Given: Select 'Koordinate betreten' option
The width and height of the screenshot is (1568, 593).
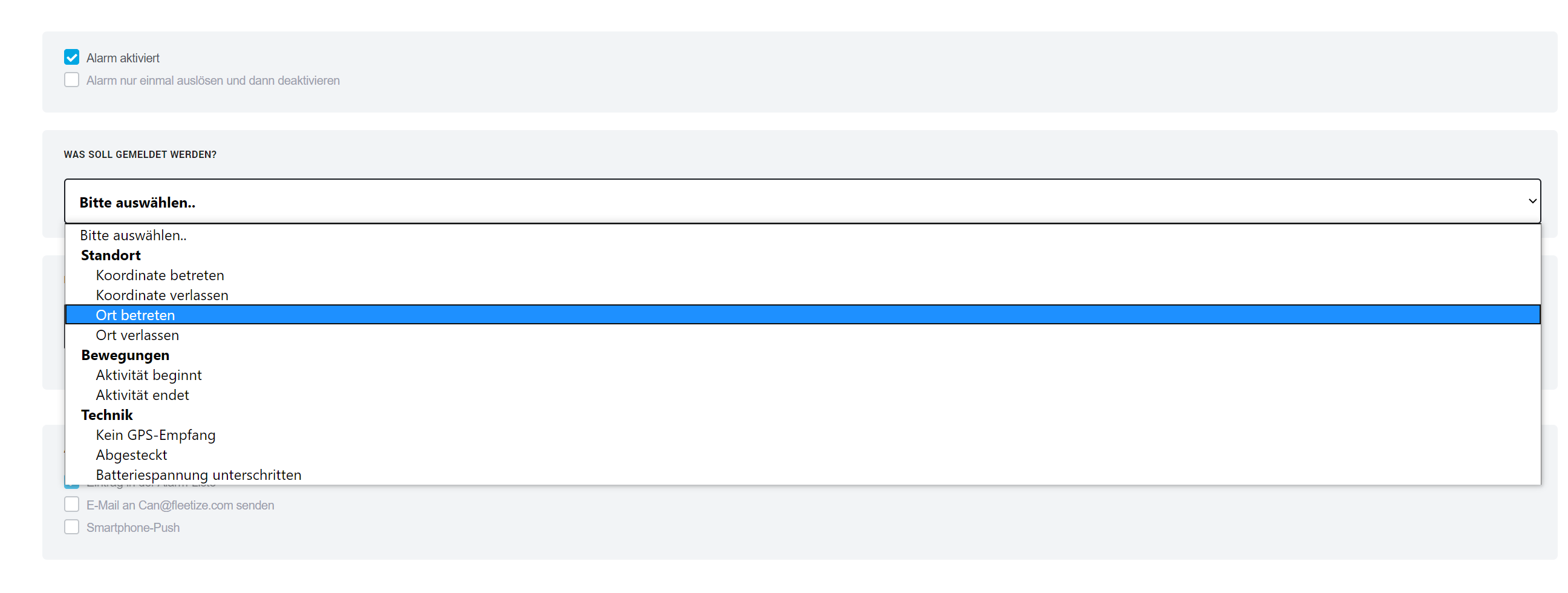Looking at the screenshot, I should pos(802,275).
